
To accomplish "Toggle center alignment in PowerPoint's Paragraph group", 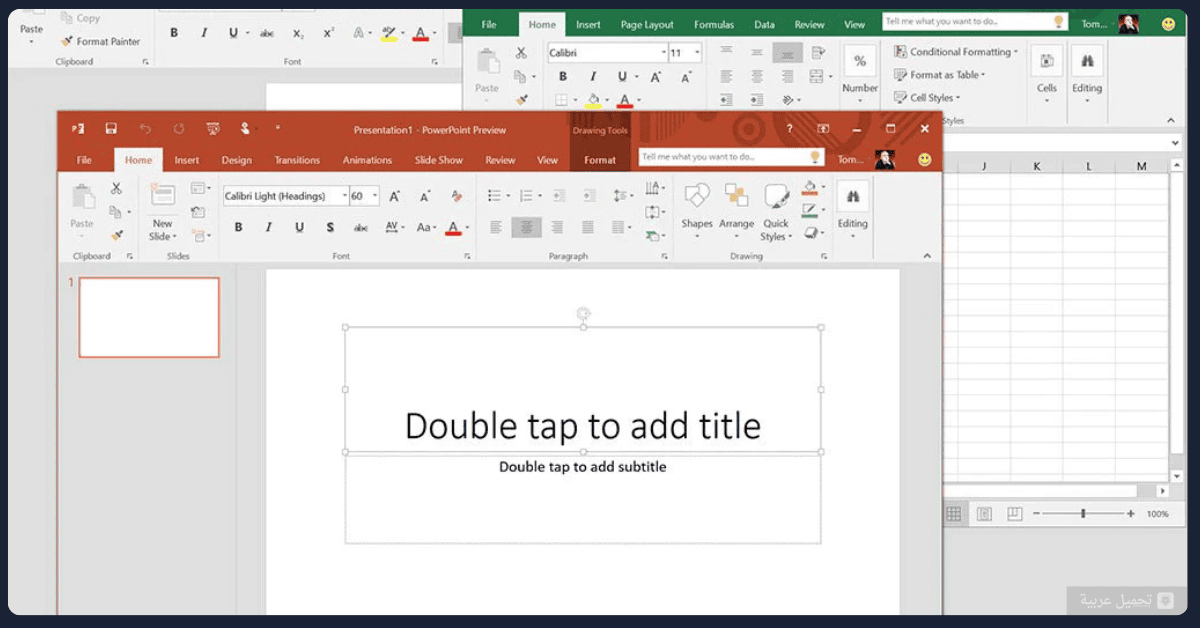I will 527,228.
